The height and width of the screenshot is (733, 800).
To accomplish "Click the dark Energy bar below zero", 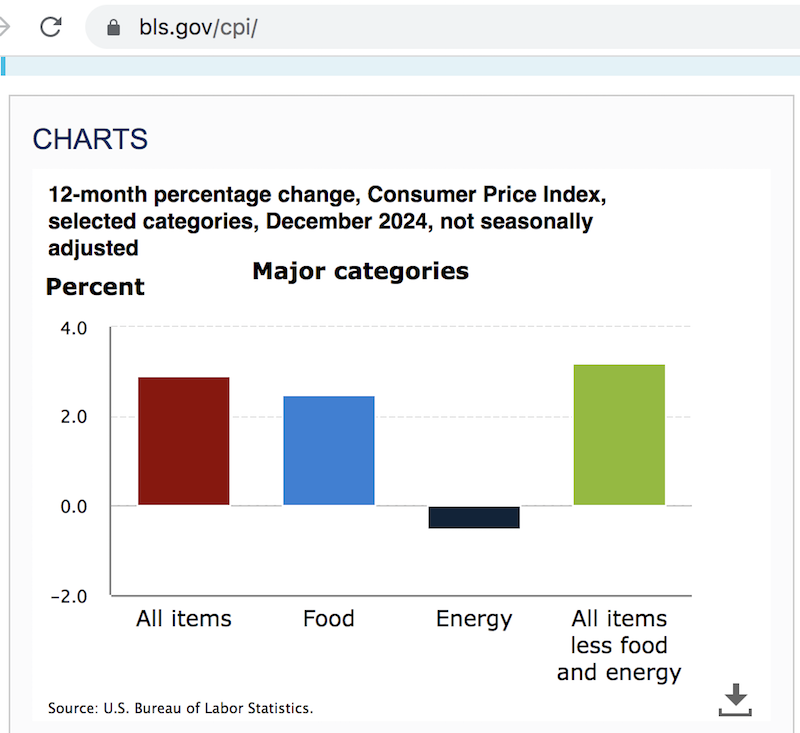I will [473, 516].
